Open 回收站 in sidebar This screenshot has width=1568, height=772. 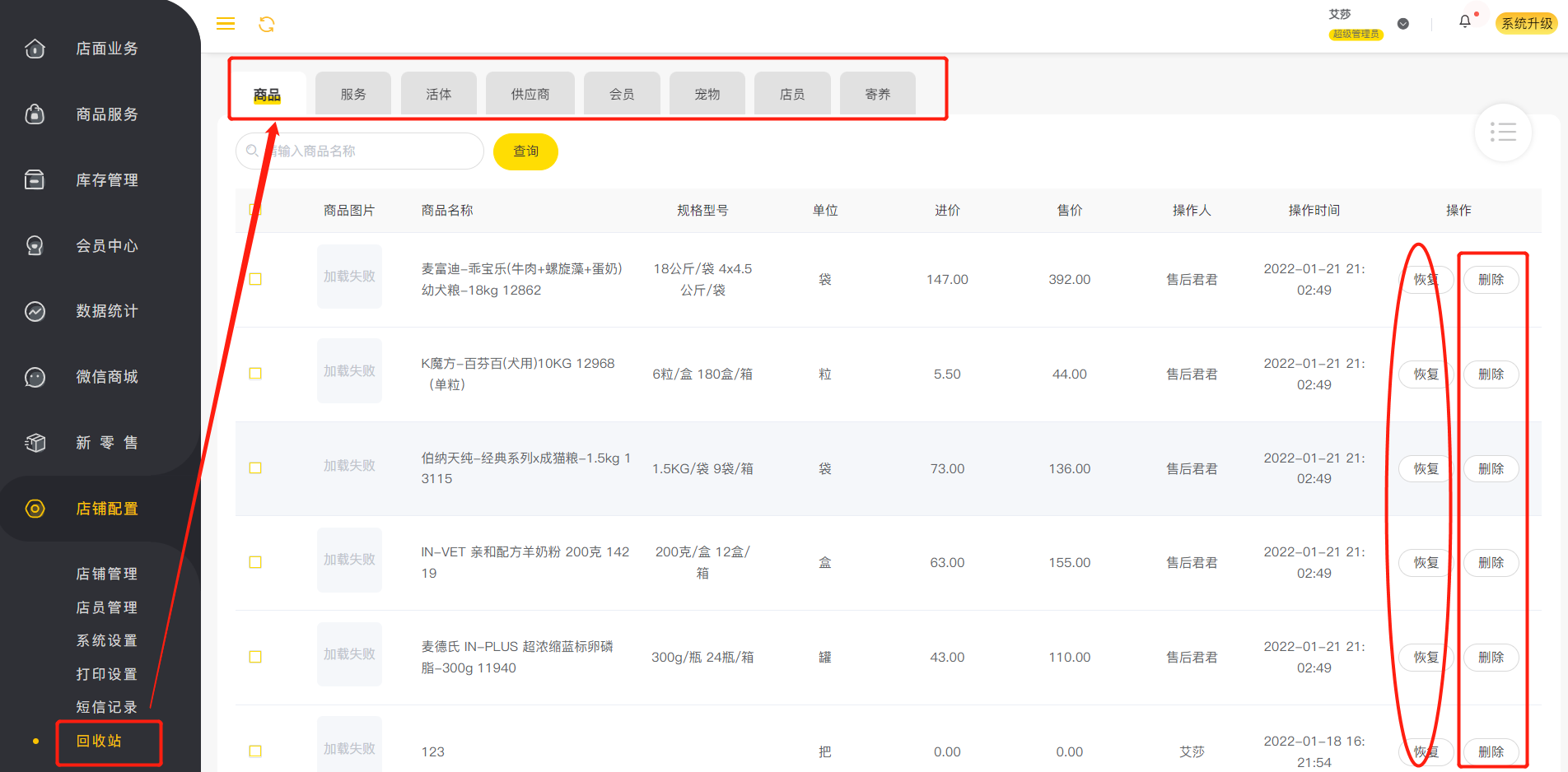99,741
